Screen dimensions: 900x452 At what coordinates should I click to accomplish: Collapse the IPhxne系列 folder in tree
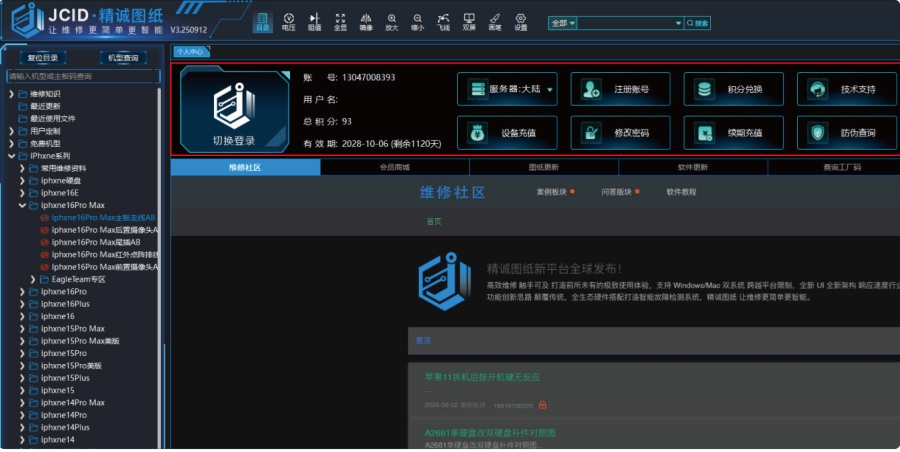click(11, 156)
